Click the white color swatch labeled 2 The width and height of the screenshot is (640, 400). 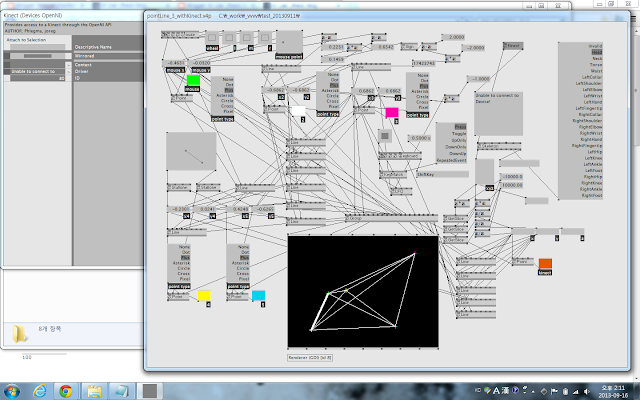298,111
